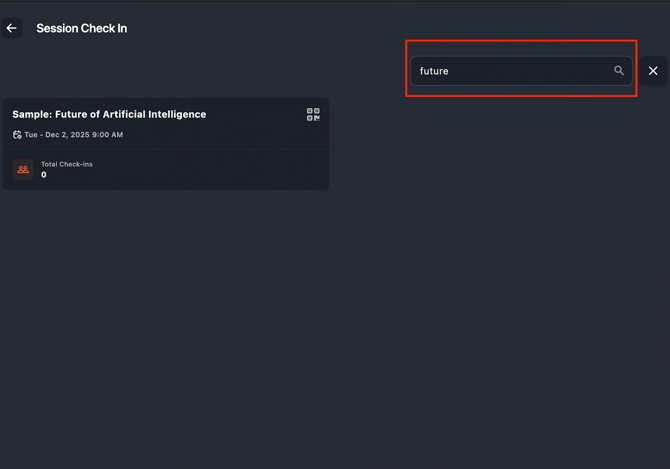
Task: Click the word "Sample:" in the session title
Action: [x=32, y=114]
